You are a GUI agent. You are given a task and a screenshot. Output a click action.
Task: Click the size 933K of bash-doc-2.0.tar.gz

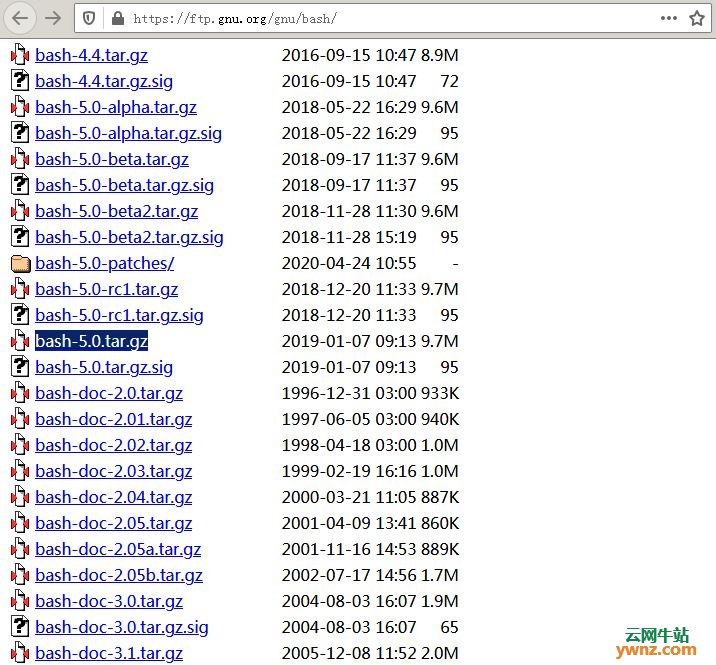pos(440,393)
